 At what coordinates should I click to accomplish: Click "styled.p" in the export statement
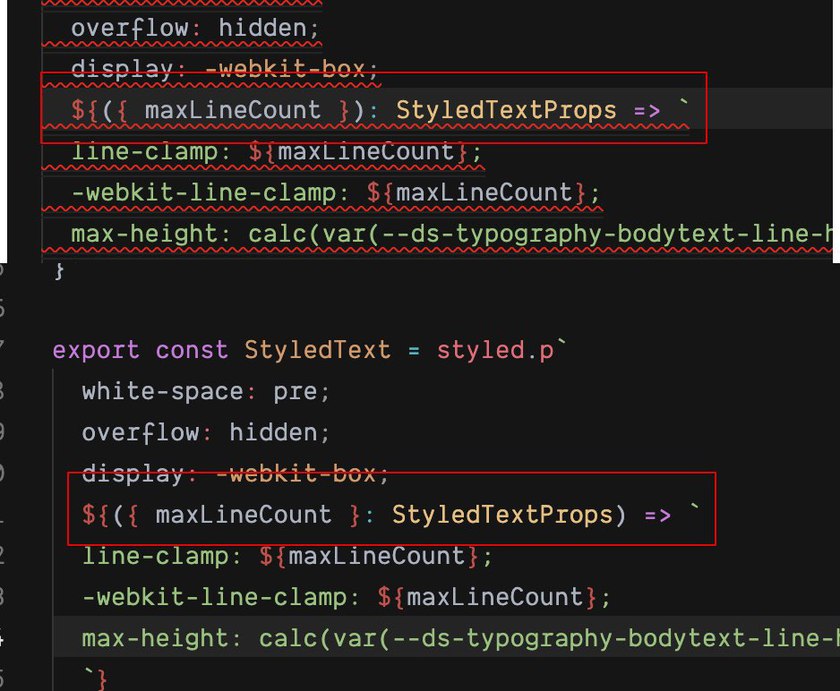pyautogui.click(x=495, y=350)
